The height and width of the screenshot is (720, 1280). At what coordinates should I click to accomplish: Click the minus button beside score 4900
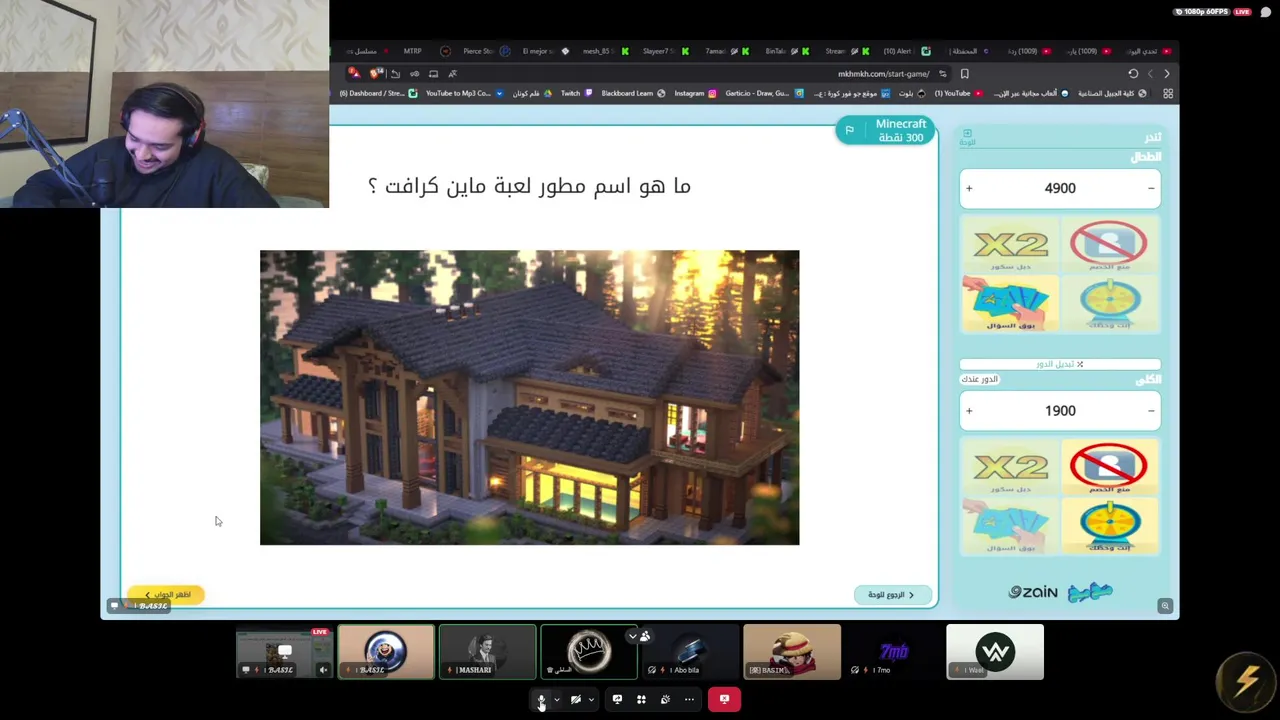click(x=1151, y=188)
